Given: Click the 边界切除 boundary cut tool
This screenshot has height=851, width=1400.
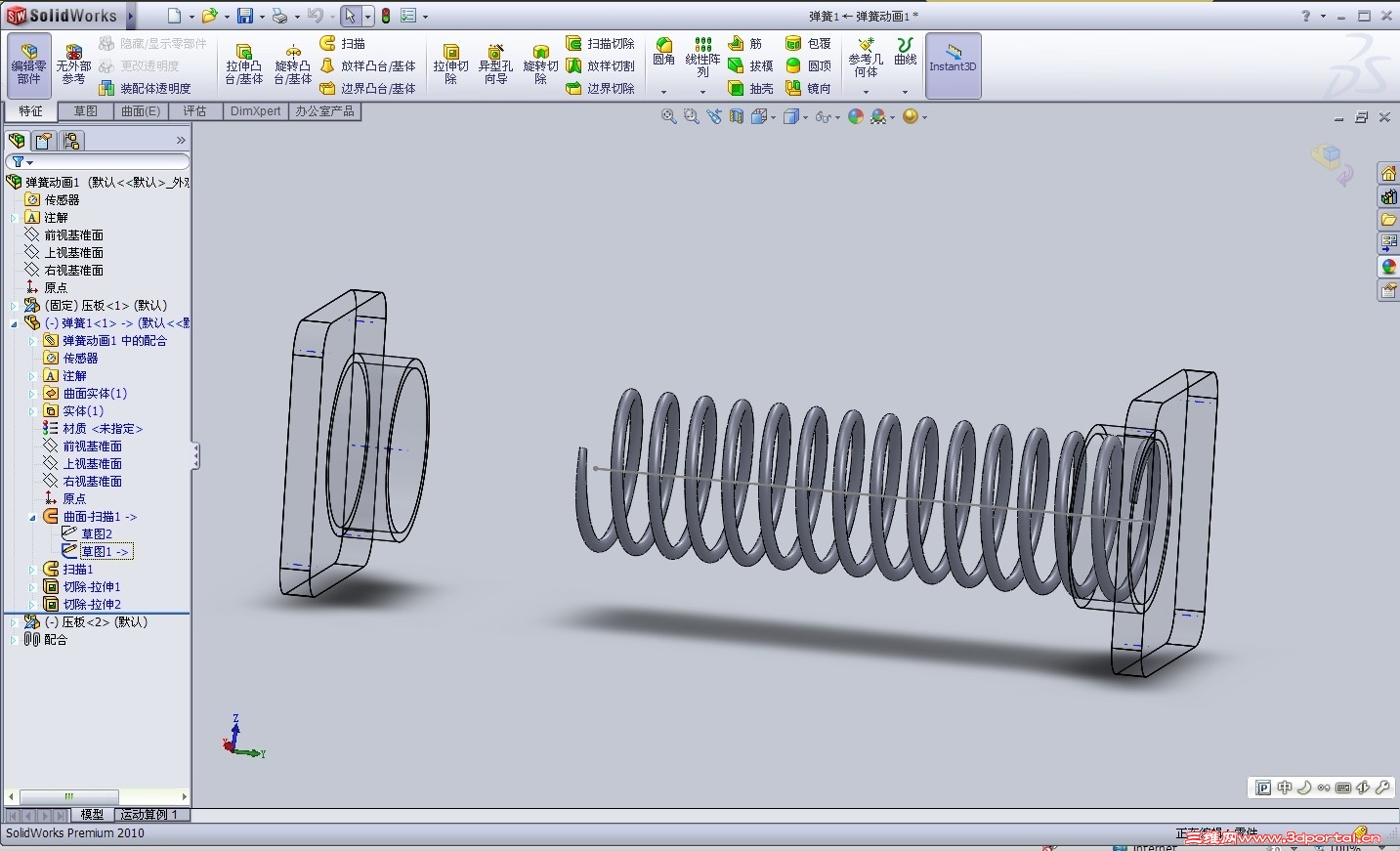Looking at the screenshot, I should [x=600, y=88].
